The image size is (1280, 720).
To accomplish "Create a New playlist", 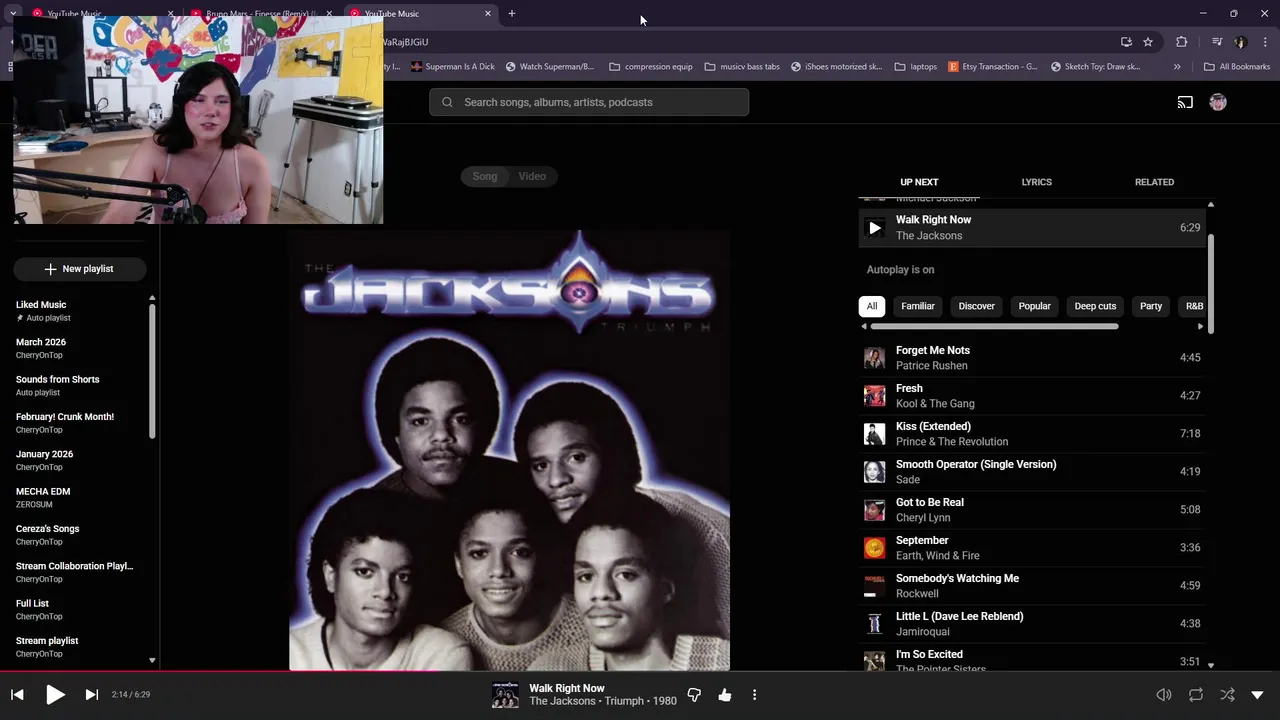I will [x=80, y=269].
